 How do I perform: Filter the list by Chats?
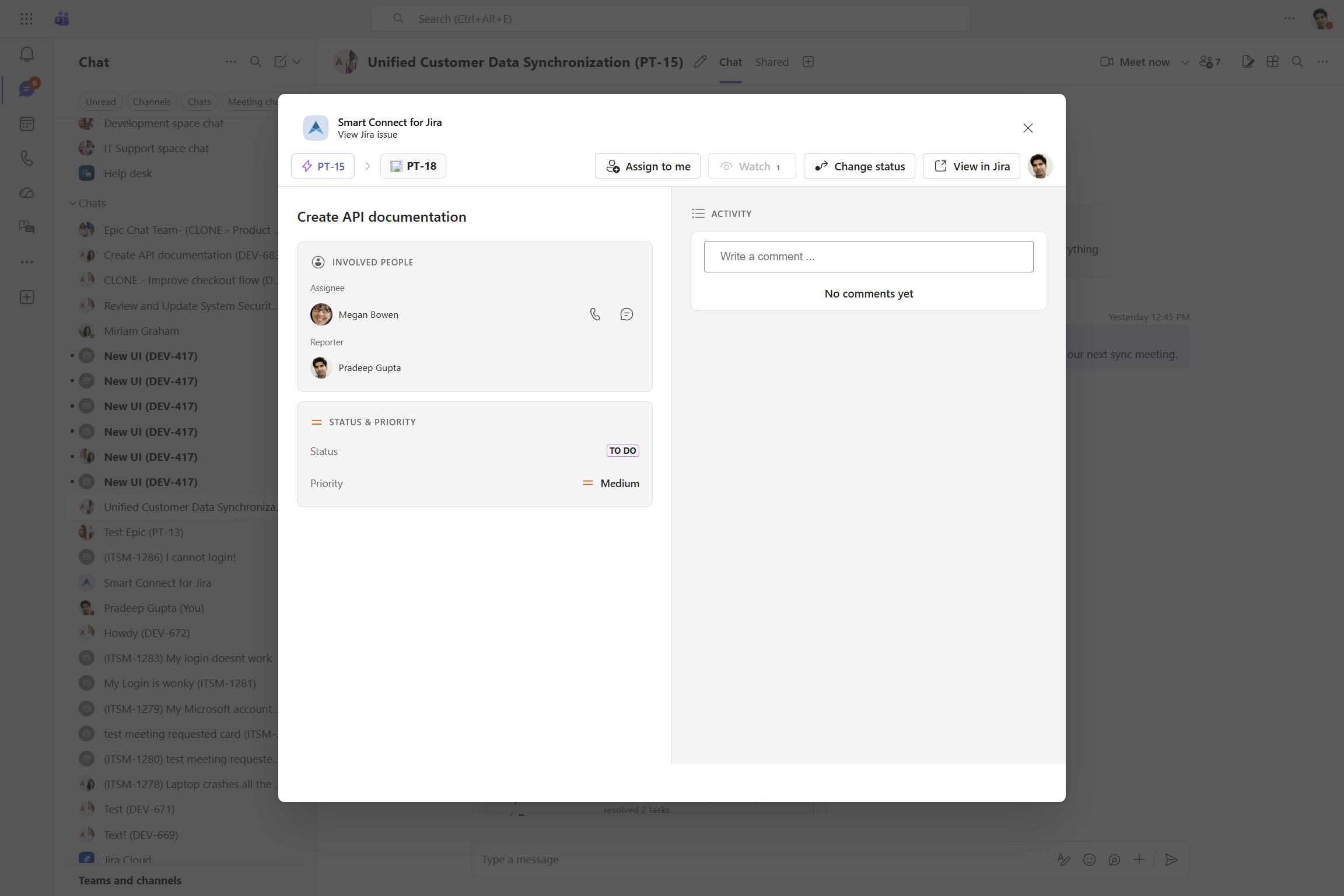point(199,101)
